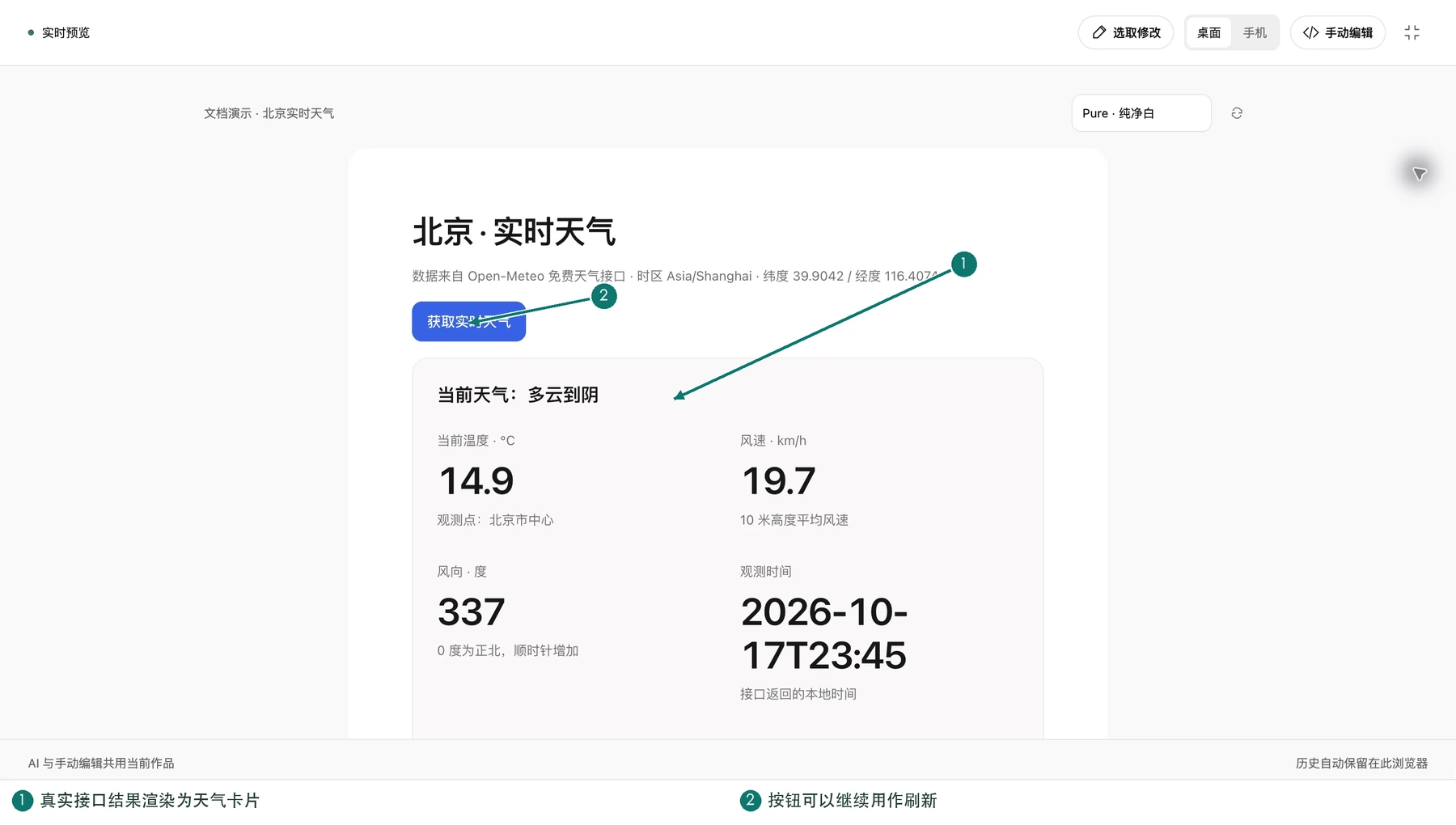1456x825 pixels.
Task: Click the 风速 · km/h label
Action: [773, 441]
